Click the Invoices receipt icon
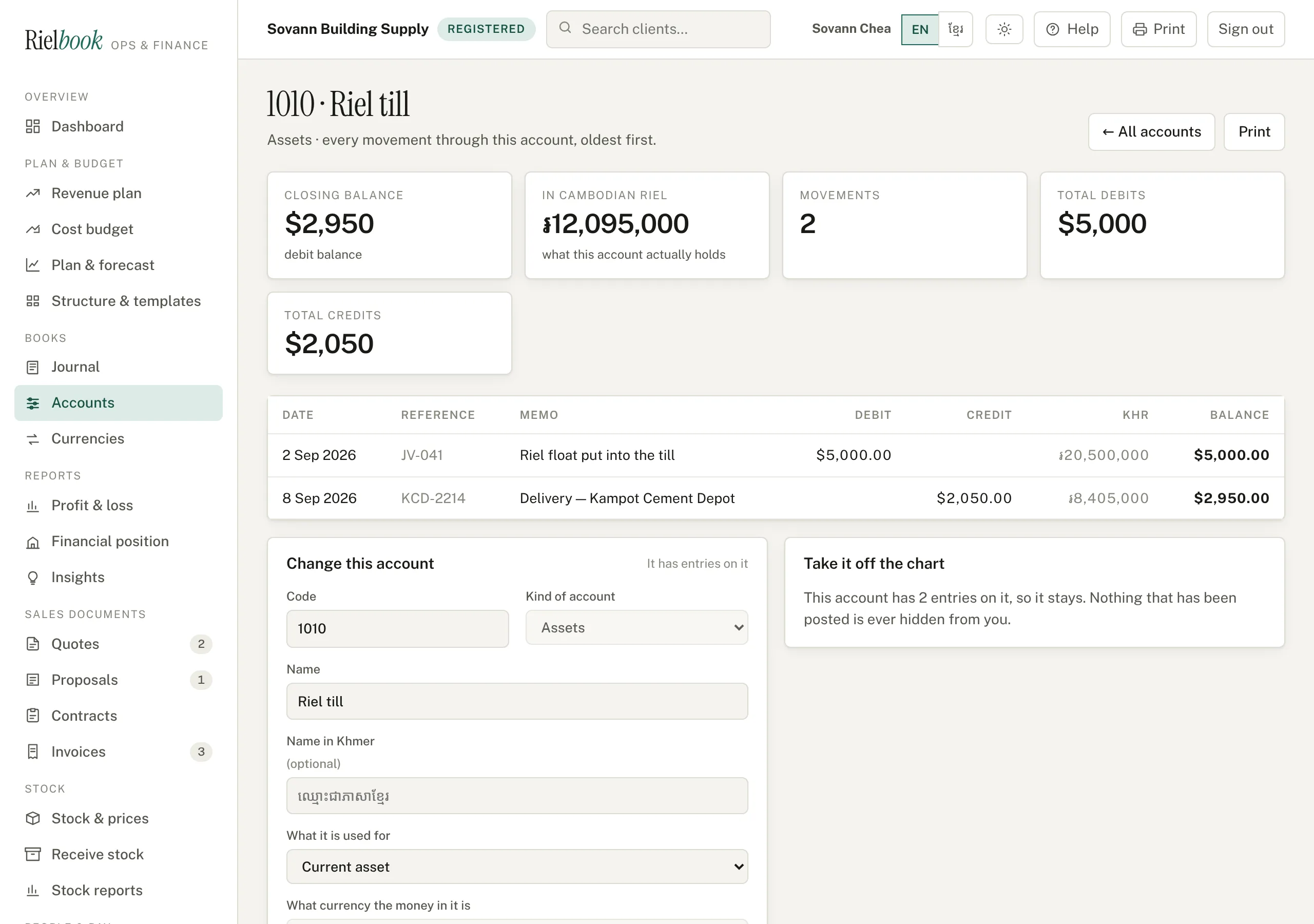The image size is (1314, 924). tap(33, 752)
